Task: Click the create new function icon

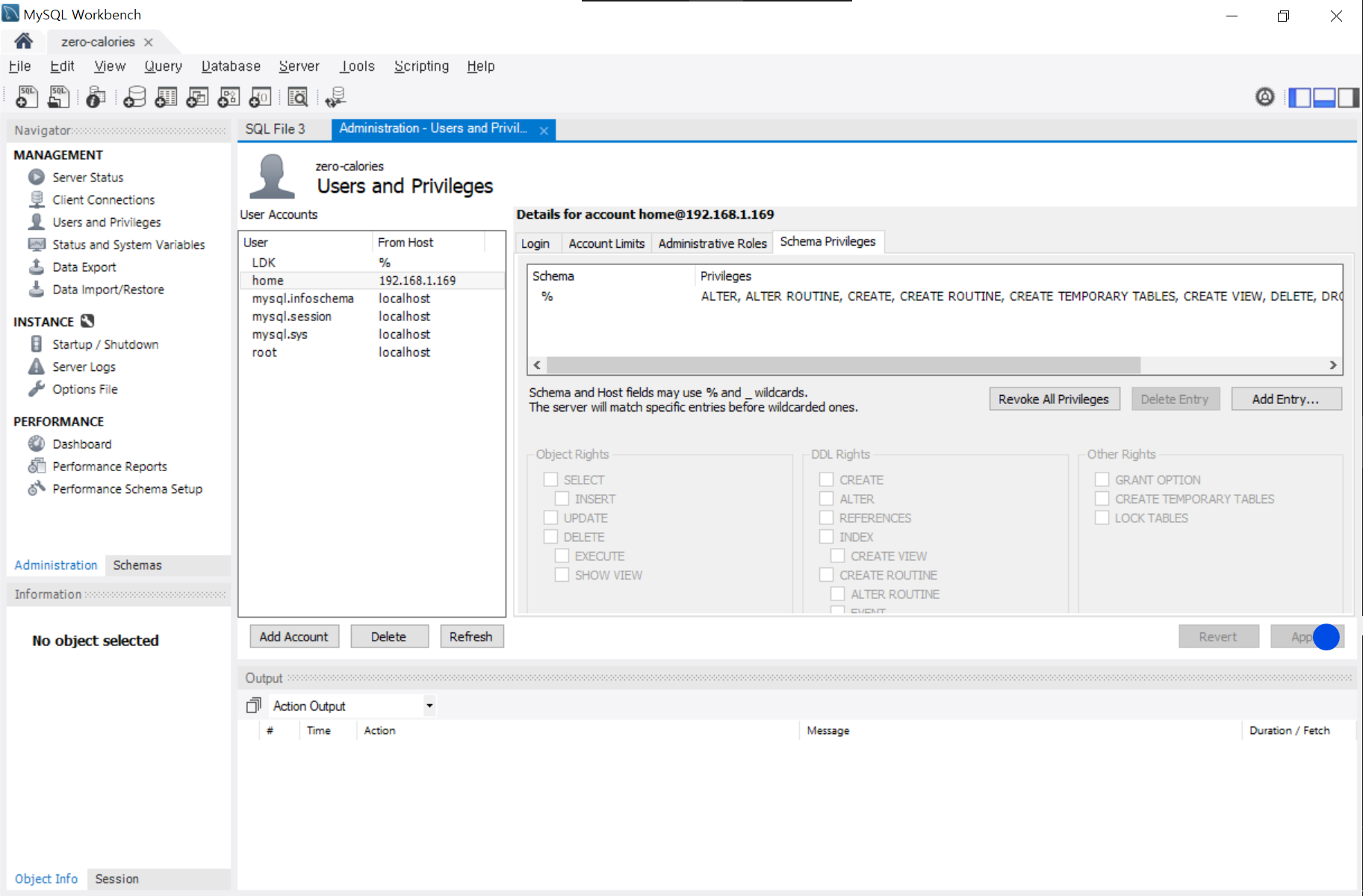Action: (260, 97)
